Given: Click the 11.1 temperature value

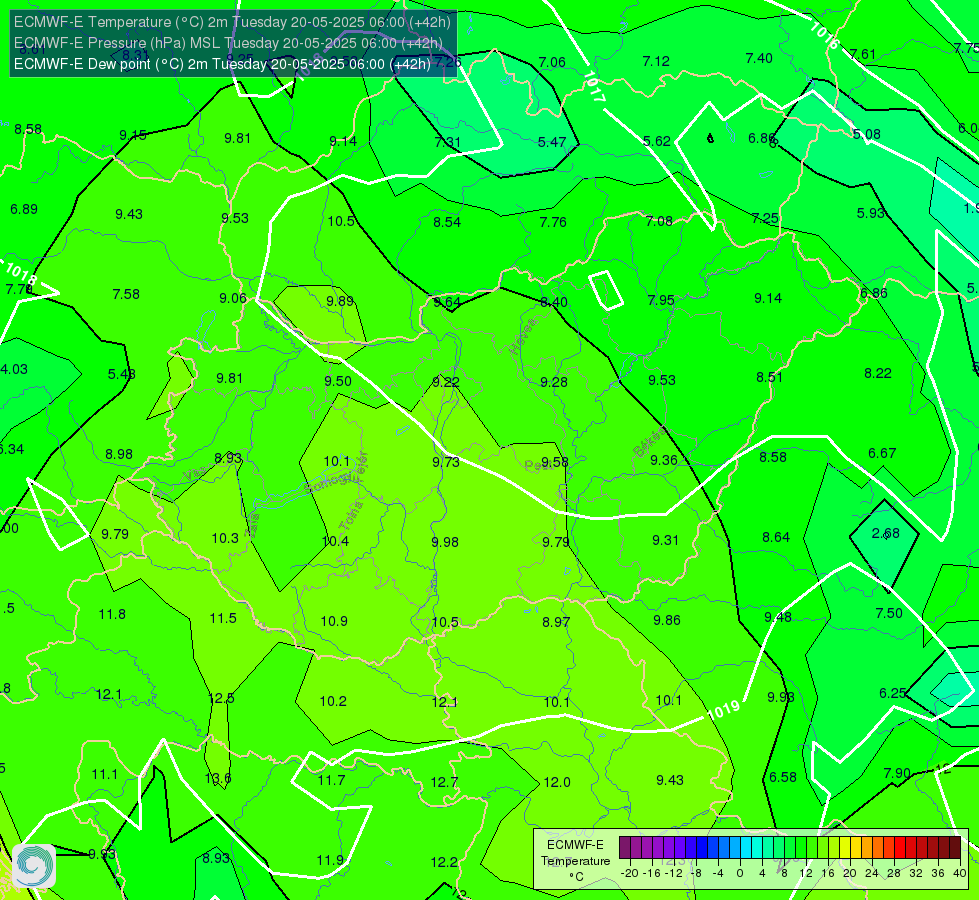Looking at the screenshot, I should pyautogui.click(x=105, y=774).
